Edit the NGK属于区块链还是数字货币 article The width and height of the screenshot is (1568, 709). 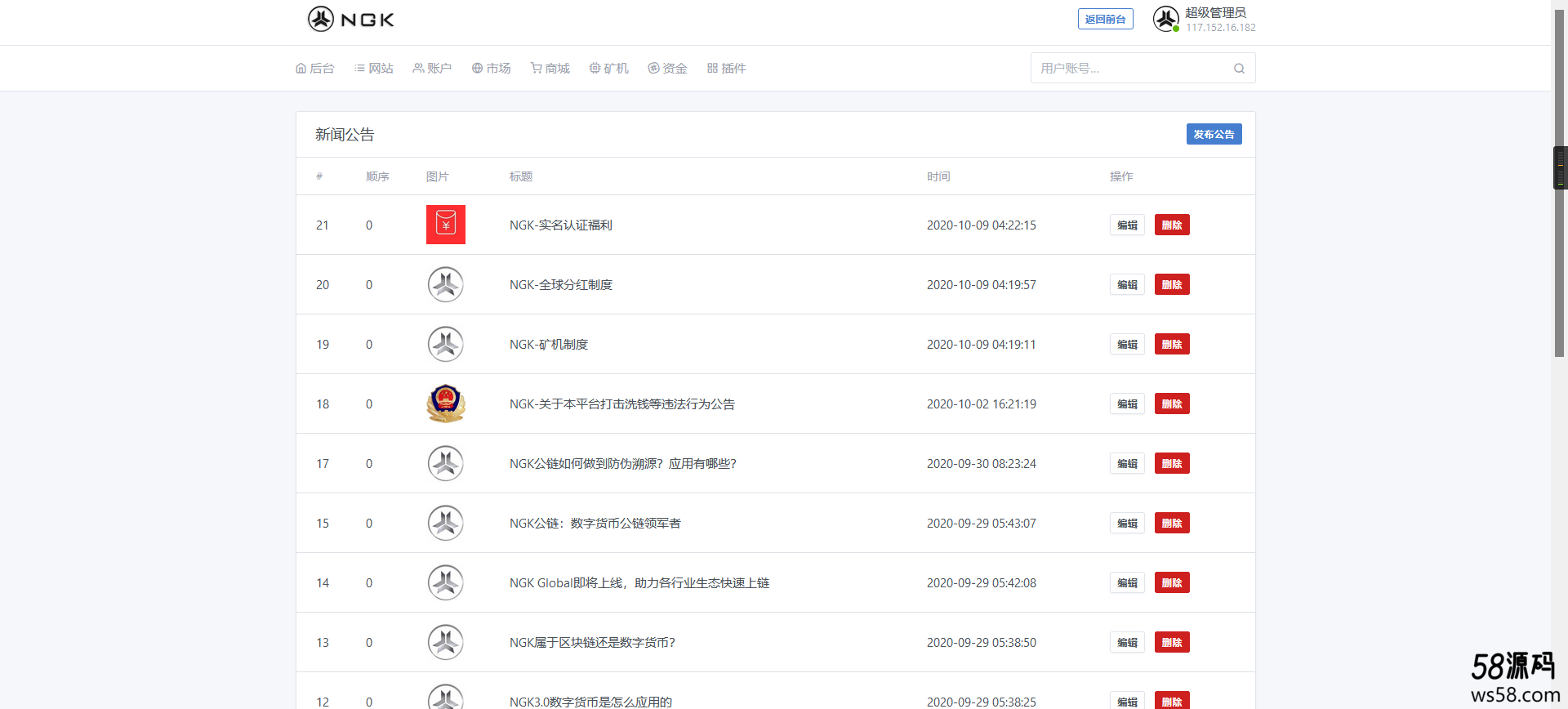1127,642
